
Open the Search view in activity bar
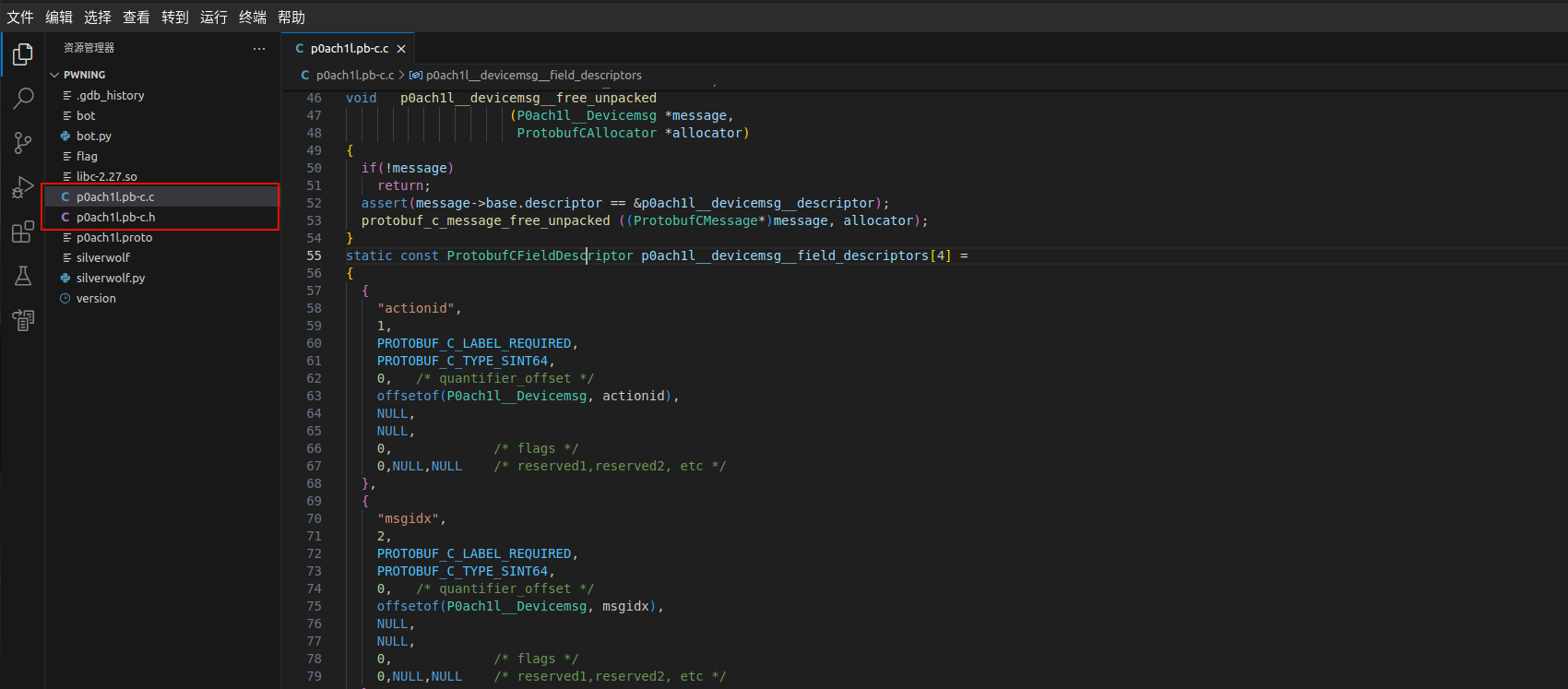pos(23,98)
